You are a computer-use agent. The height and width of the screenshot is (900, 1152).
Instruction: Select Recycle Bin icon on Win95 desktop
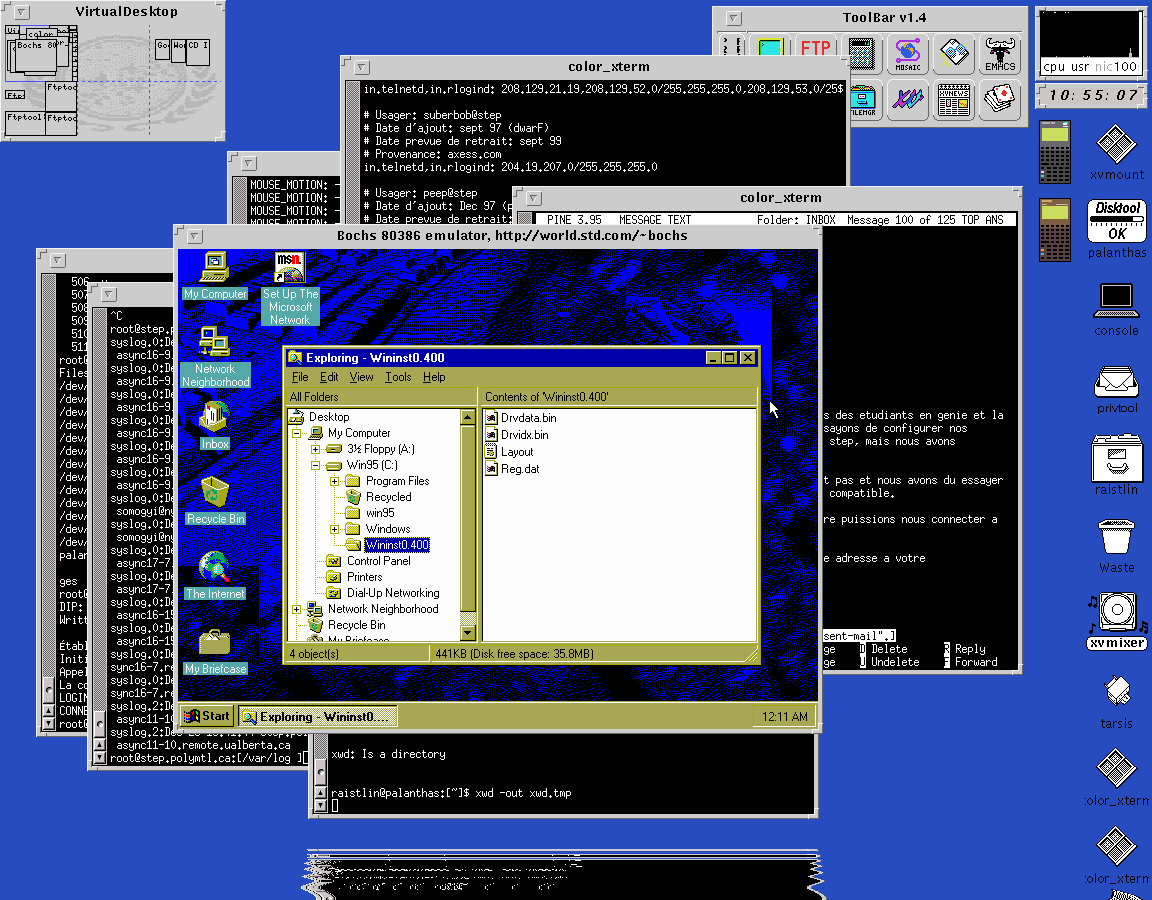point(215,501)
